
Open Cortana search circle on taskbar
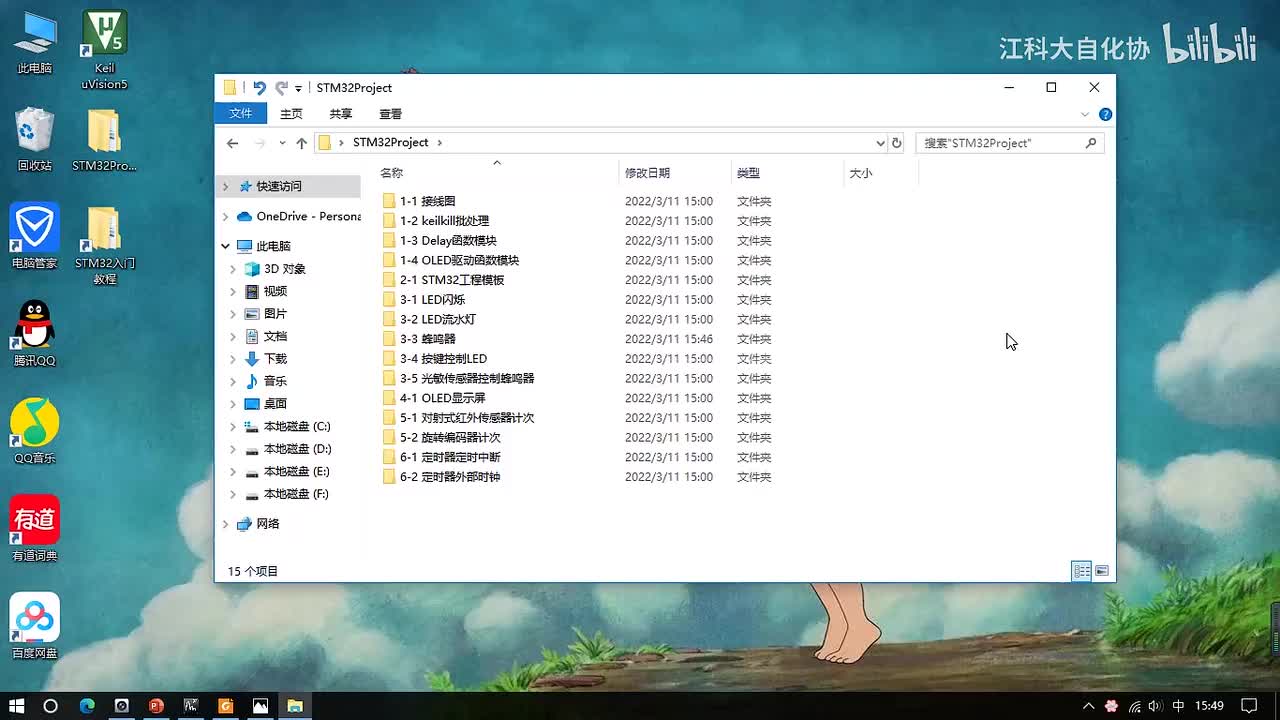(x=51, y=705)
